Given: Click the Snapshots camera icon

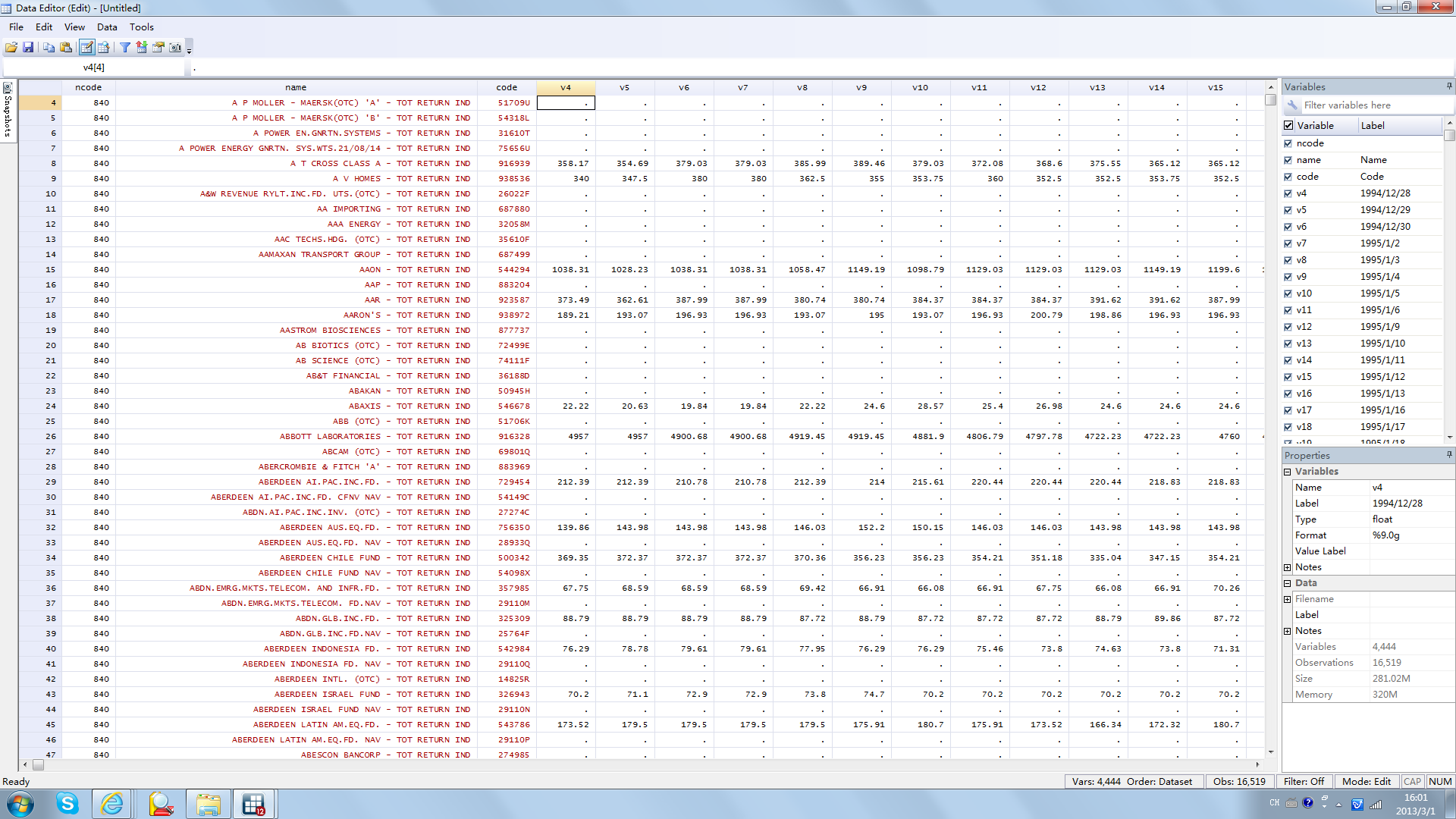Looking at the screenshot, I should pos(175,47).
